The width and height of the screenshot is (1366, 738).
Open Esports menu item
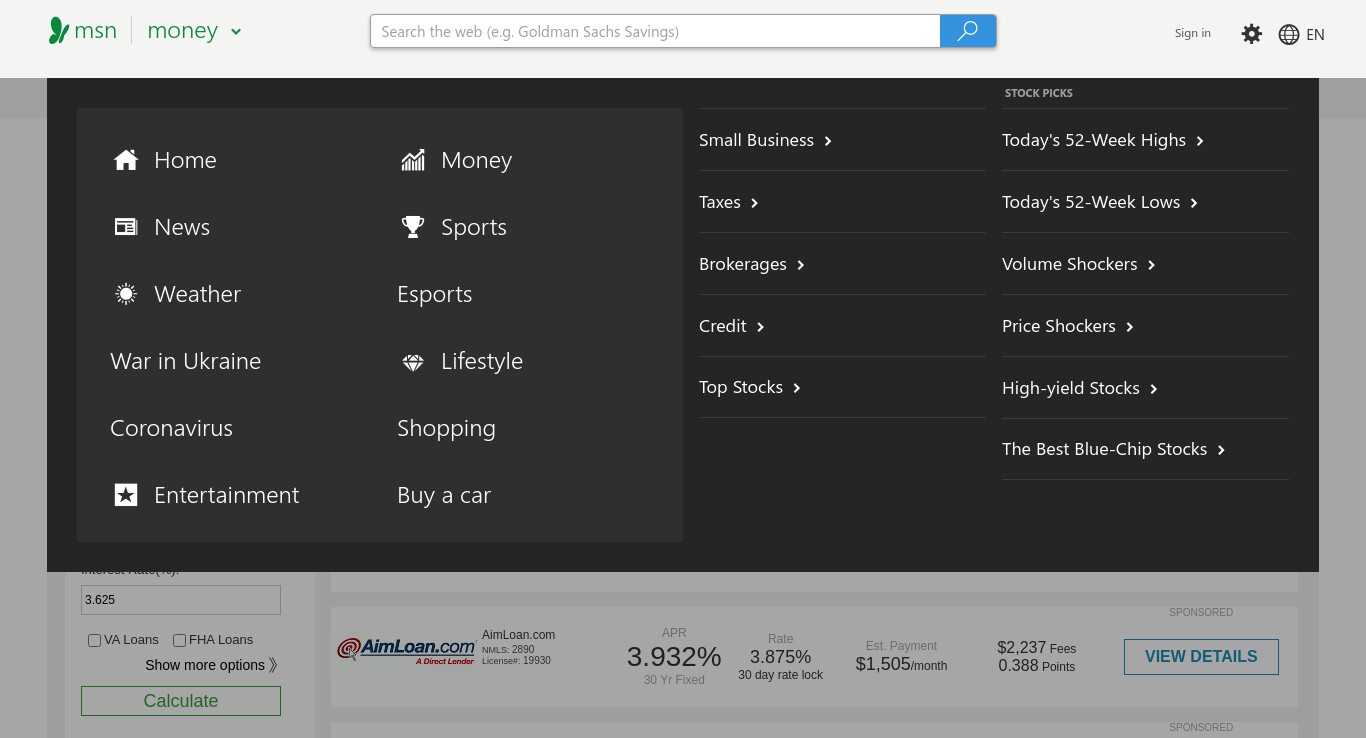pyautogui.click(x=434, y=294)
